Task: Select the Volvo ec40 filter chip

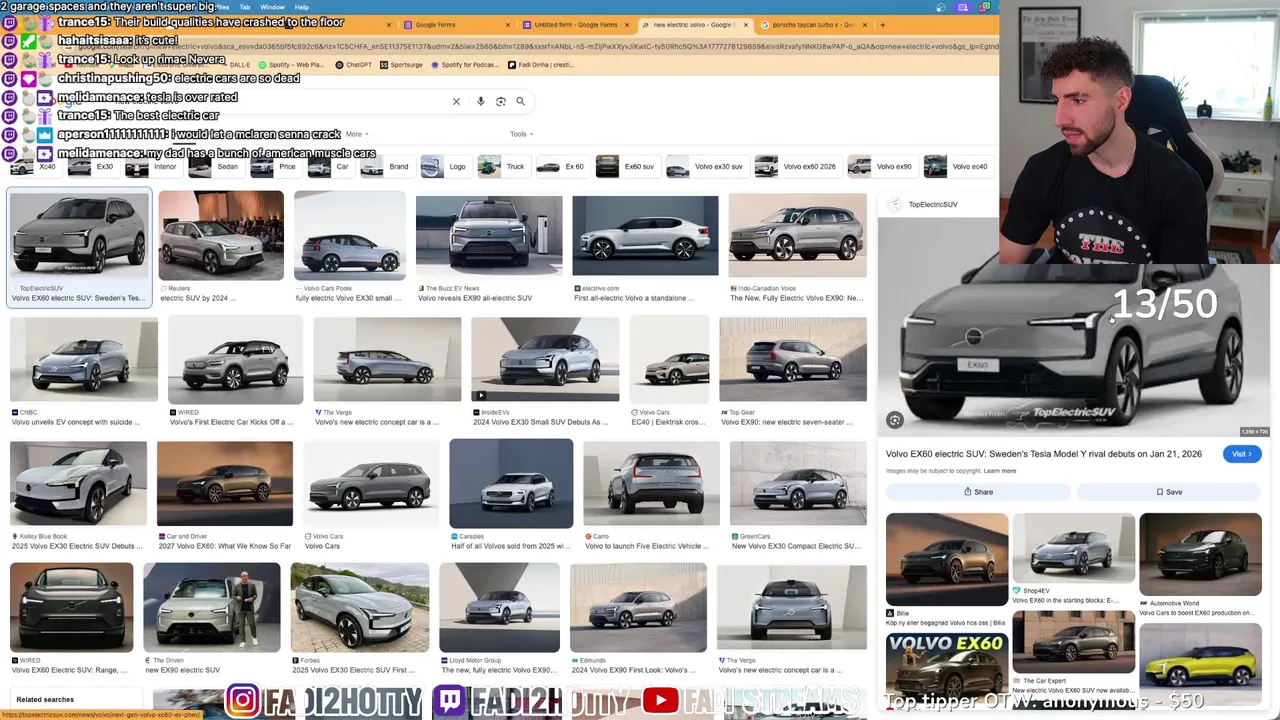Action: [x=958, y=167]
